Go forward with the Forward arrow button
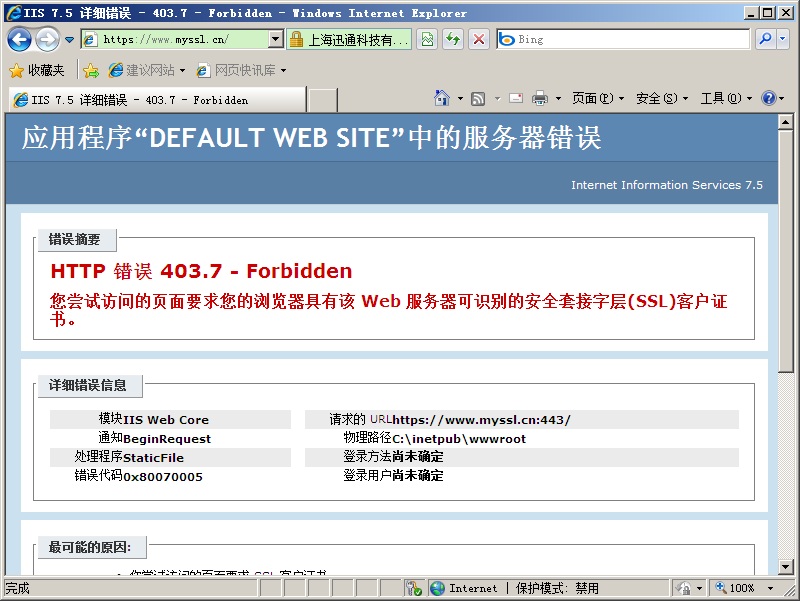This screenshot has height=601, width=800. pyautogui.click(x=48, y=39)
